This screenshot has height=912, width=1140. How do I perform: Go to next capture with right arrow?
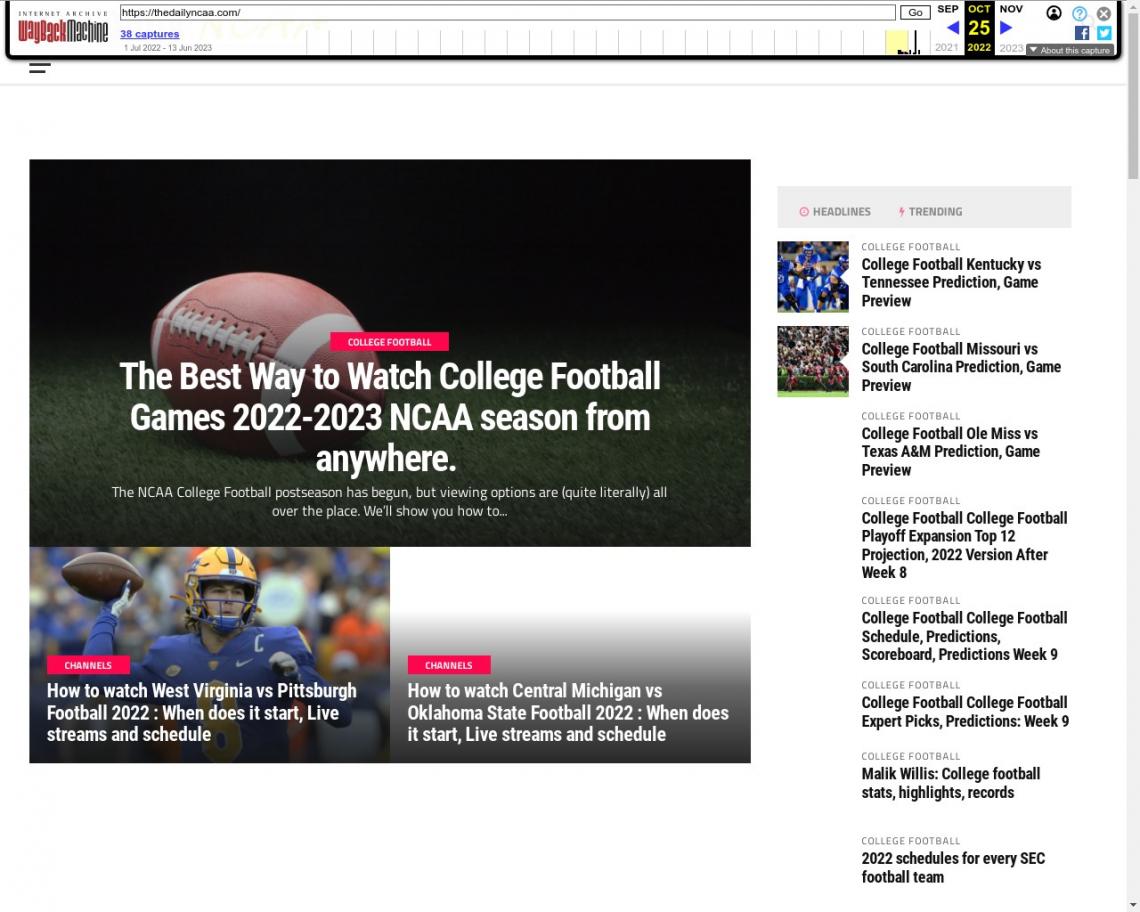1006,28
